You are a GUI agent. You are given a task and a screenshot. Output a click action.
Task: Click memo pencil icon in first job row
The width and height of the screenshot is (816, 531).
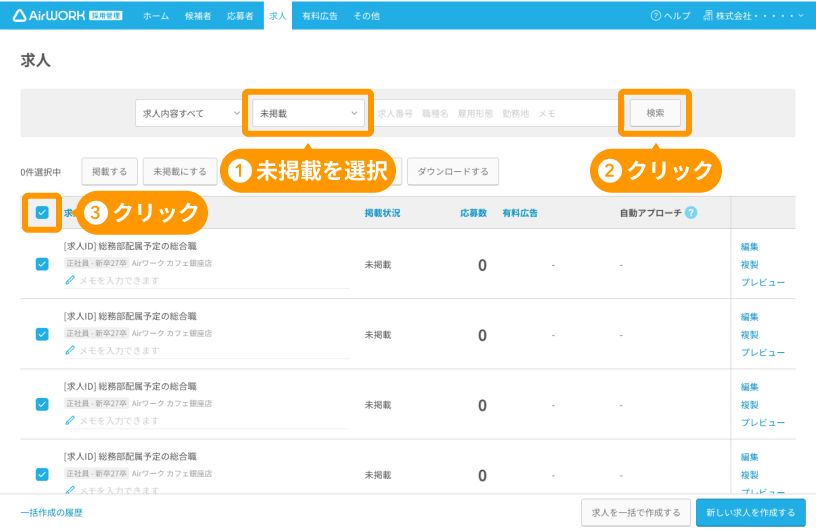tap(70, 280)
